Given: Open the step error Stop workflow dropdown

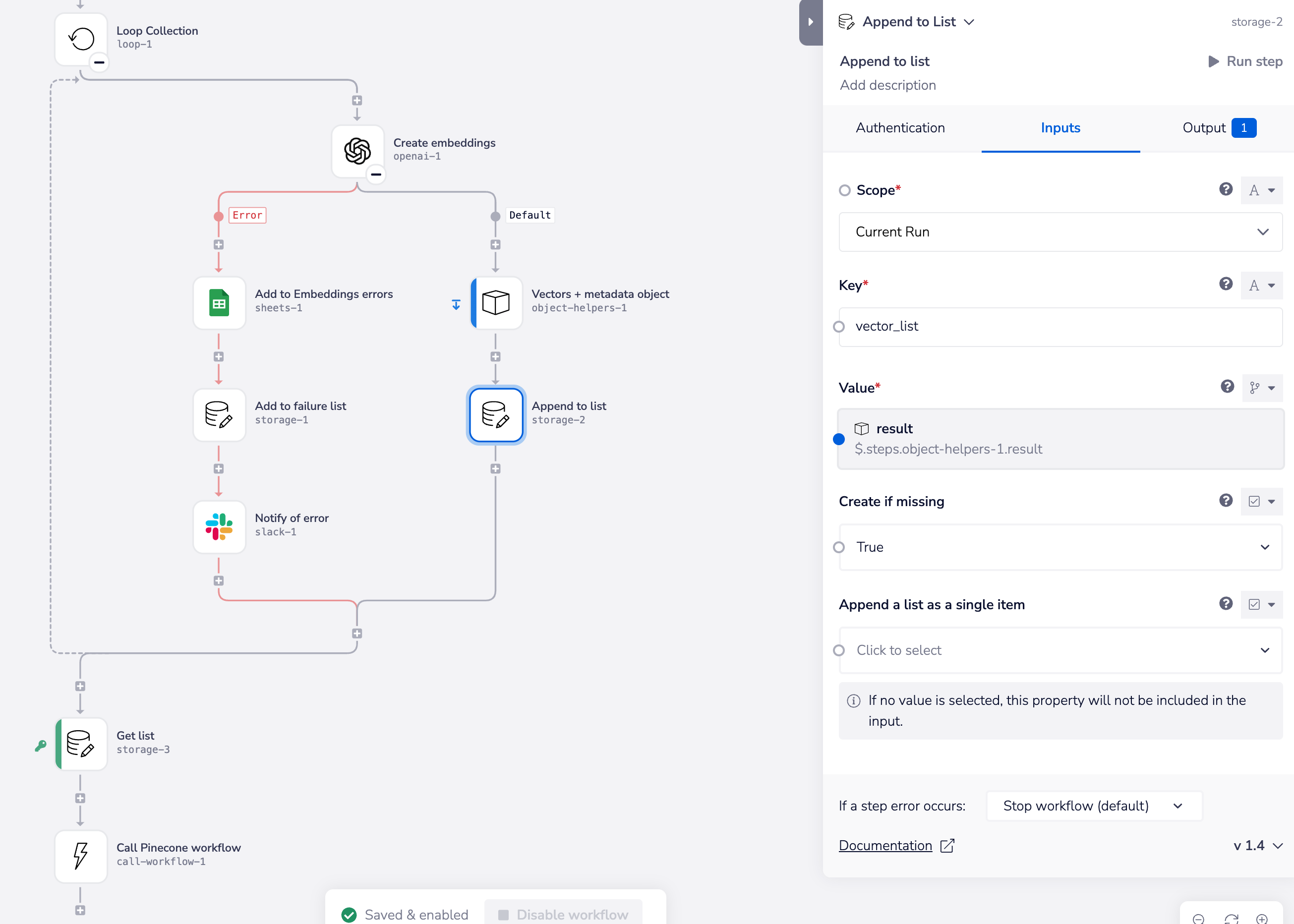Looking at the screenshot, I should (1093, 806).
